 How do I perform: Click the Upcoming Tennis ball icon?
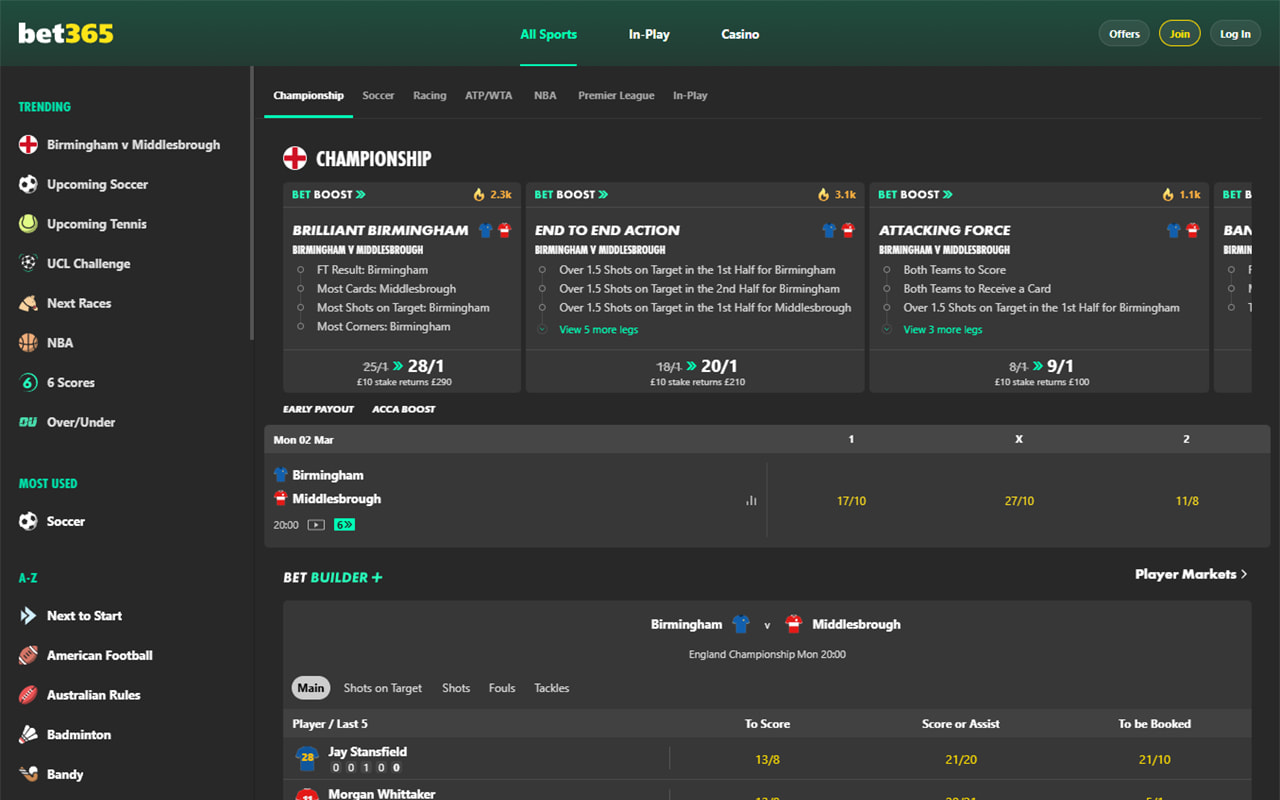point(28,224)
